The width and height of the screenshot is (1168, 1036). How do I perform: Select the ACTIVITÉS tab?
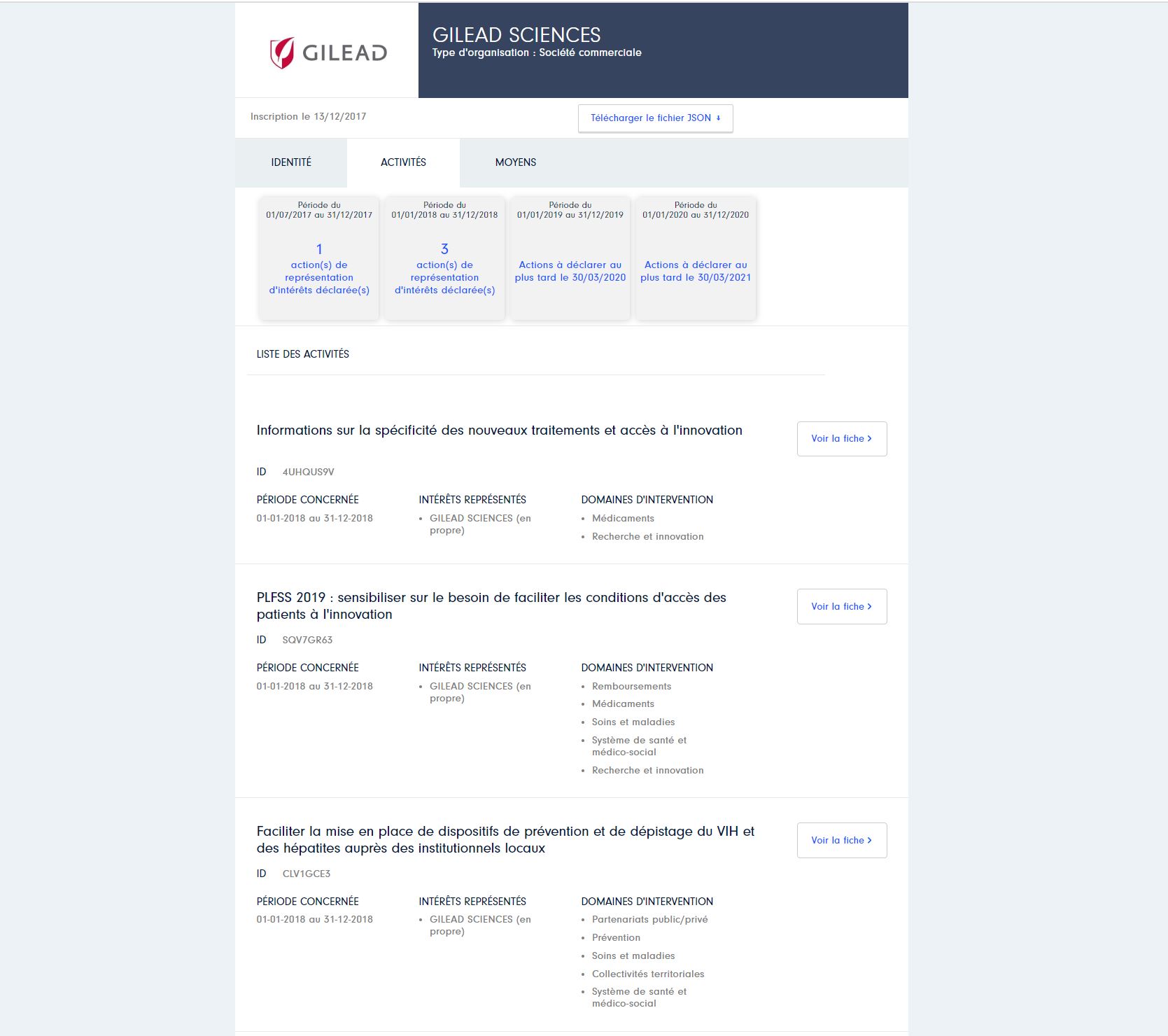pyautogui.click(x=403, y=162)
